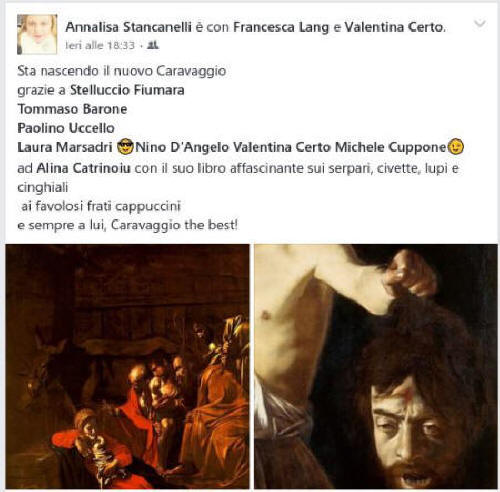This screenshot has height=492, width=500.
Task: Open Annalisa Stancanelli's profile name link
Action: point(128,27)
